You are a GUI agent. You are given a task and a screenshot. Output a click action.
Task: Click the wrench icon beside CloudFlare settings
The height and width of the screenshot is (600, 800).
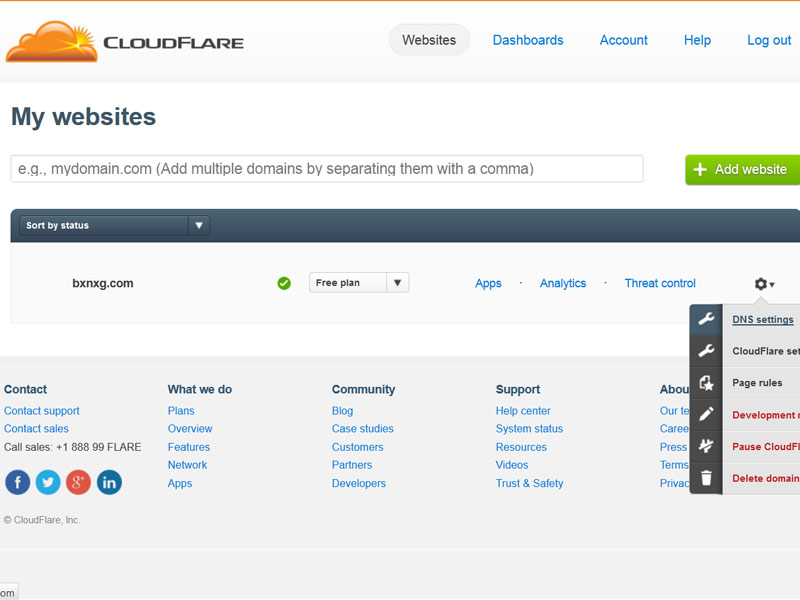[706, 351]
